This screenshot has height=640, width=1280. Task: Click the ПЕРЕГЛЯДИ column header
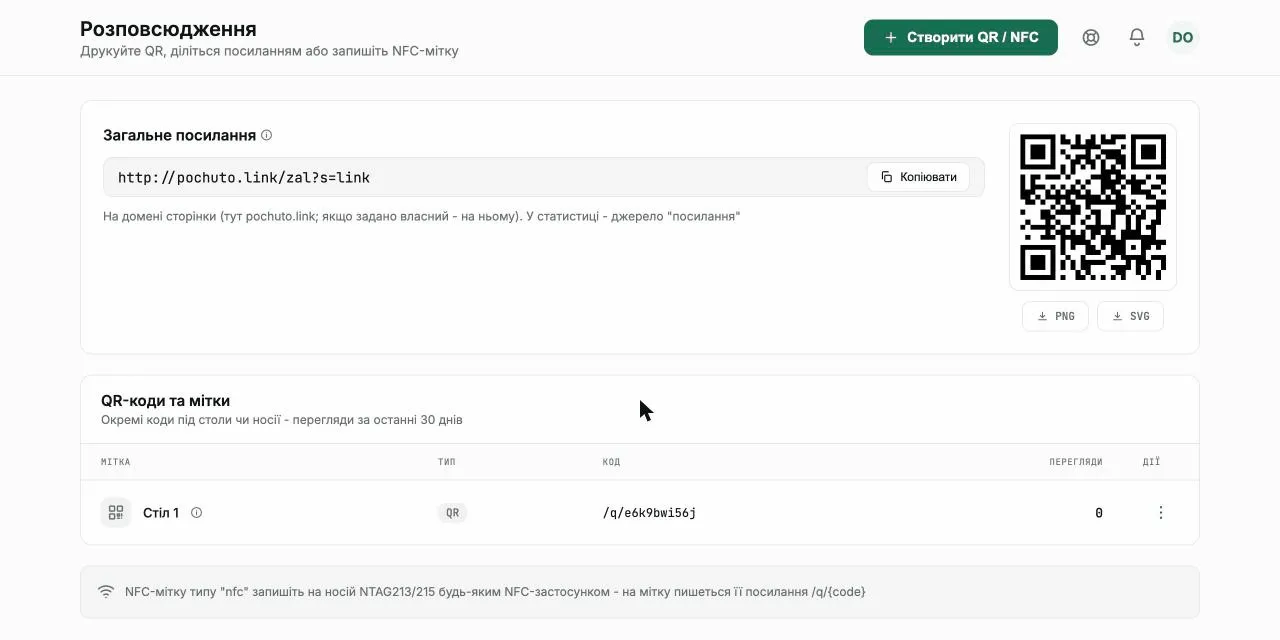coord(1076,462)
